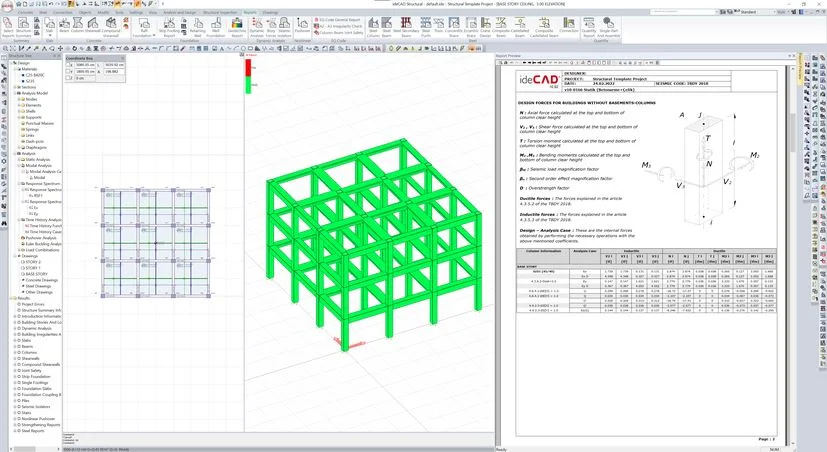Open Single Part And Assembly report
Viewport: 827px width, 452px height.
[609, 28]
